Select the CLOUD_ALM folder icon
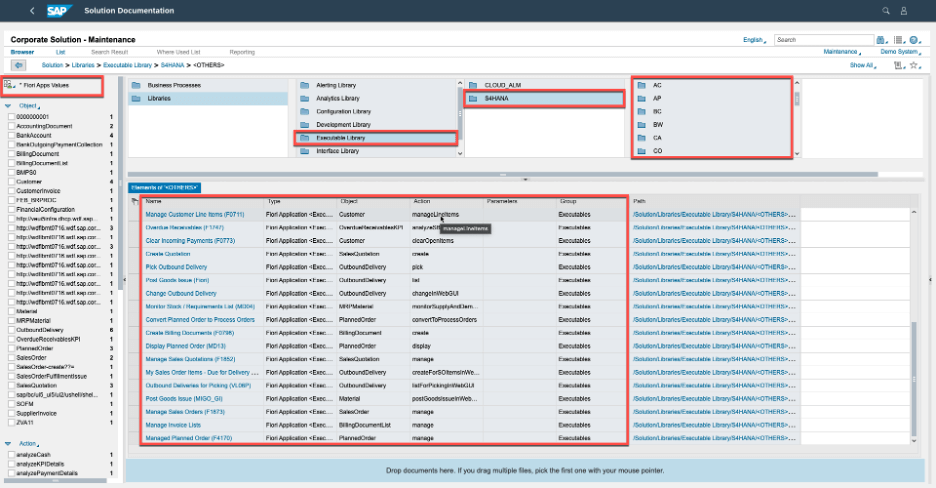Viewport: 936px width, 488px height. (x=473, y=85)
